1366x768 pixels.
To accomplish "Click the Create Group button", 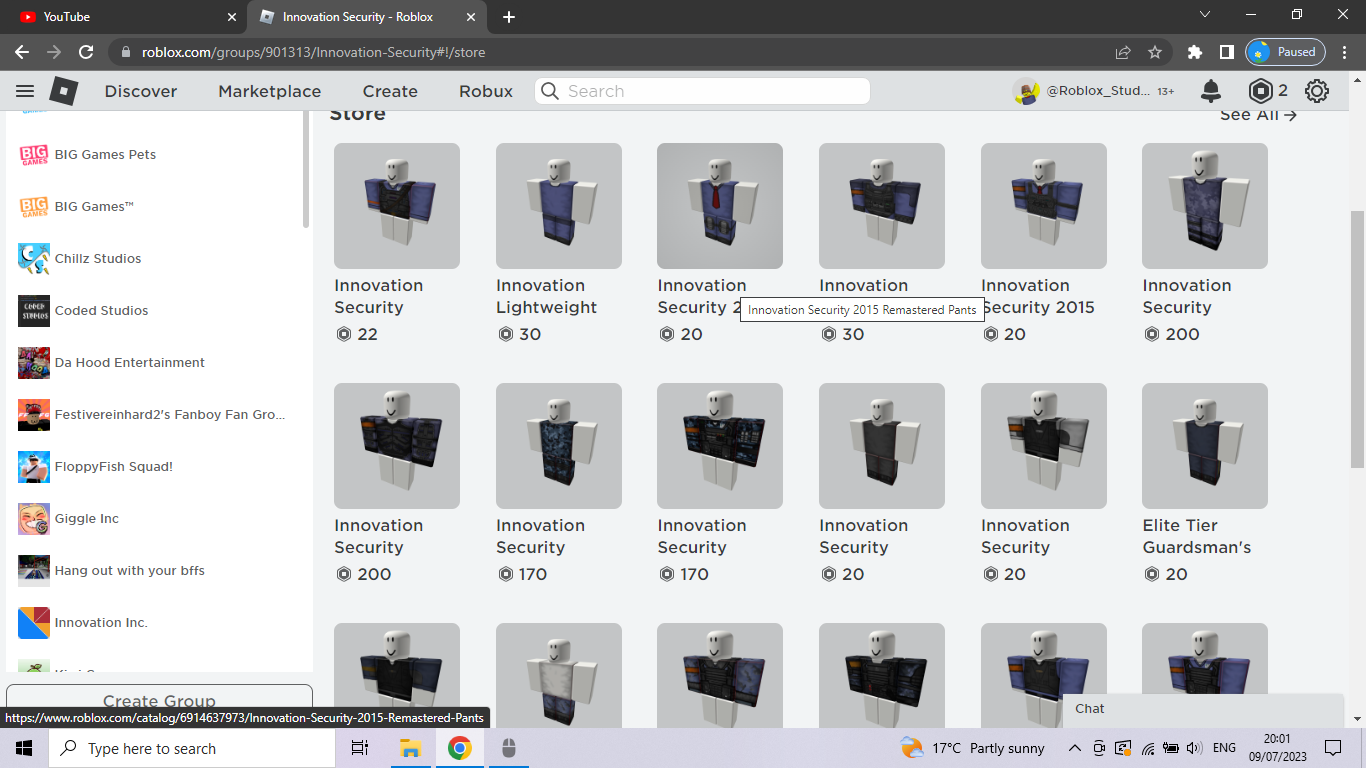I will pos(159,699).
